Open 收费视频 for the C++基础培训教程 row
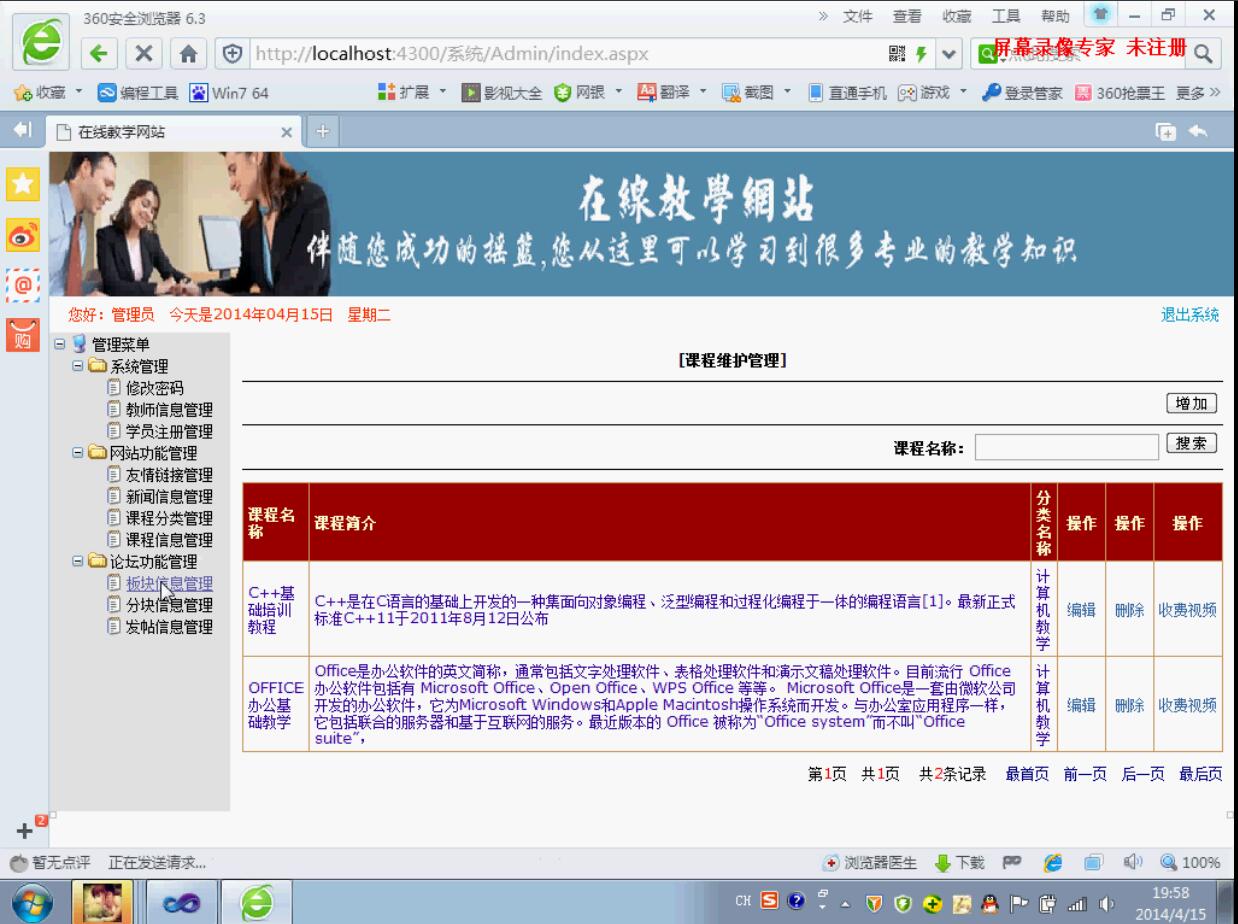Viewport: 1238px width, 924px height. (x=1188, y=611)
